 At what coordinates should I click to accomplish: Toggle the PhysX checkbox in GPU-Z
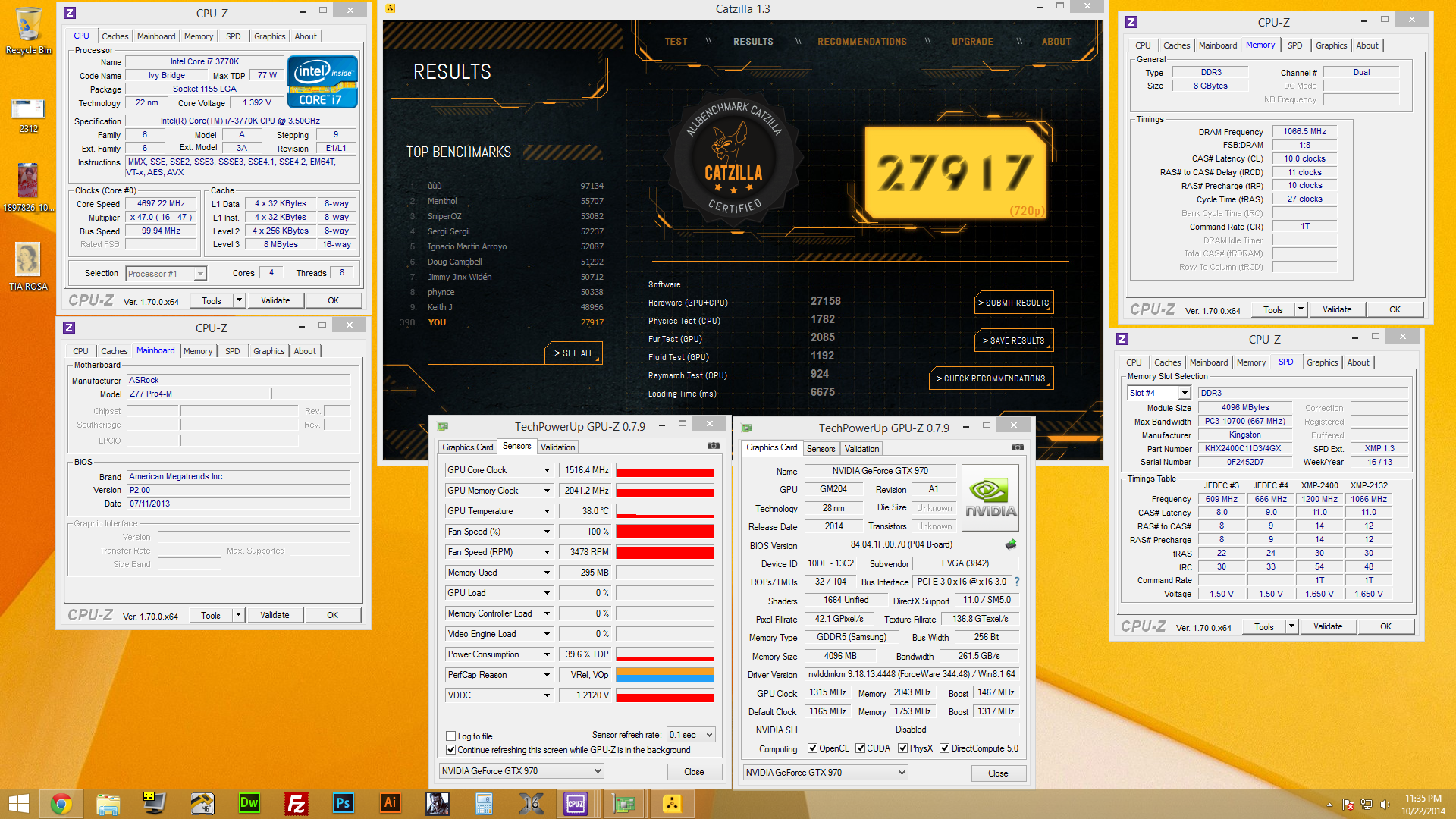[902, 748]
